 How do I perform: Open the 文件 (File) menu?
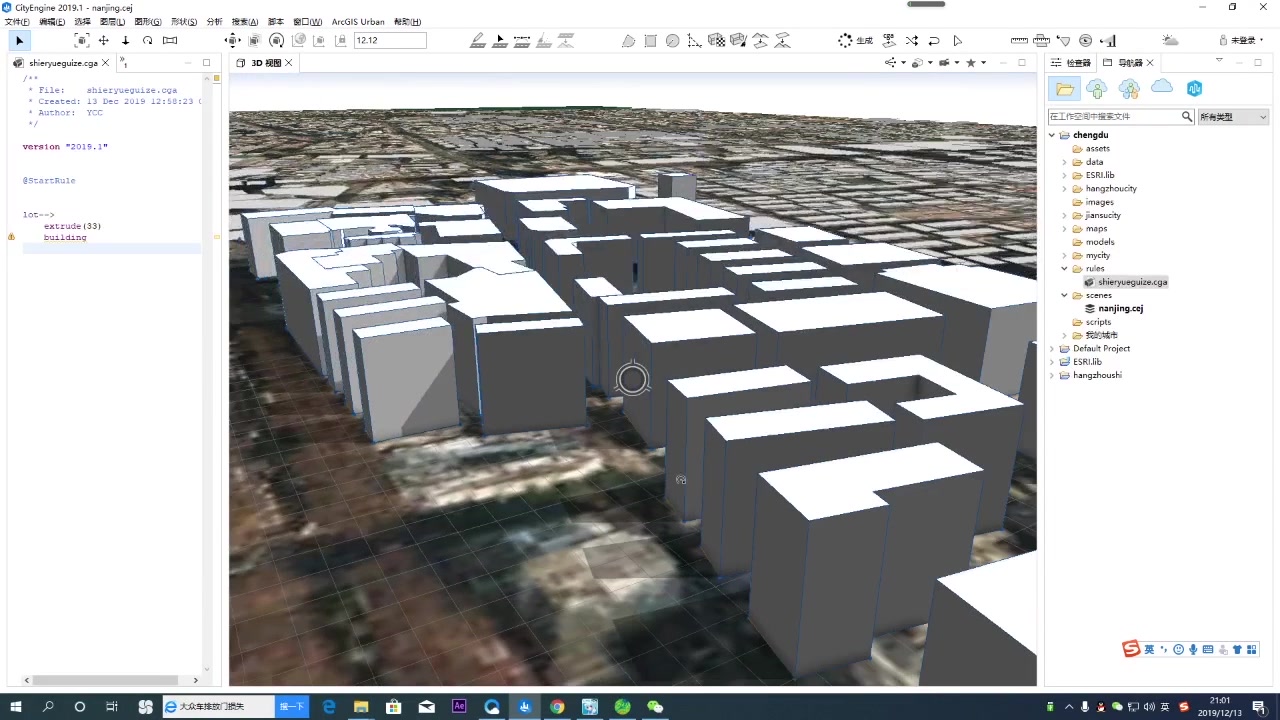point(17,22)
